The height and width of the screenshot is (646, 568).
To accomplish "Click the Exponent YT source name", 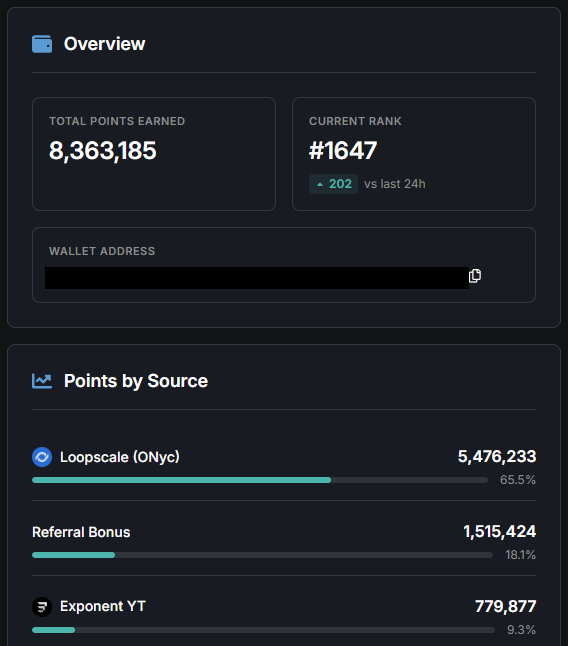I will (x=103, y=606).
